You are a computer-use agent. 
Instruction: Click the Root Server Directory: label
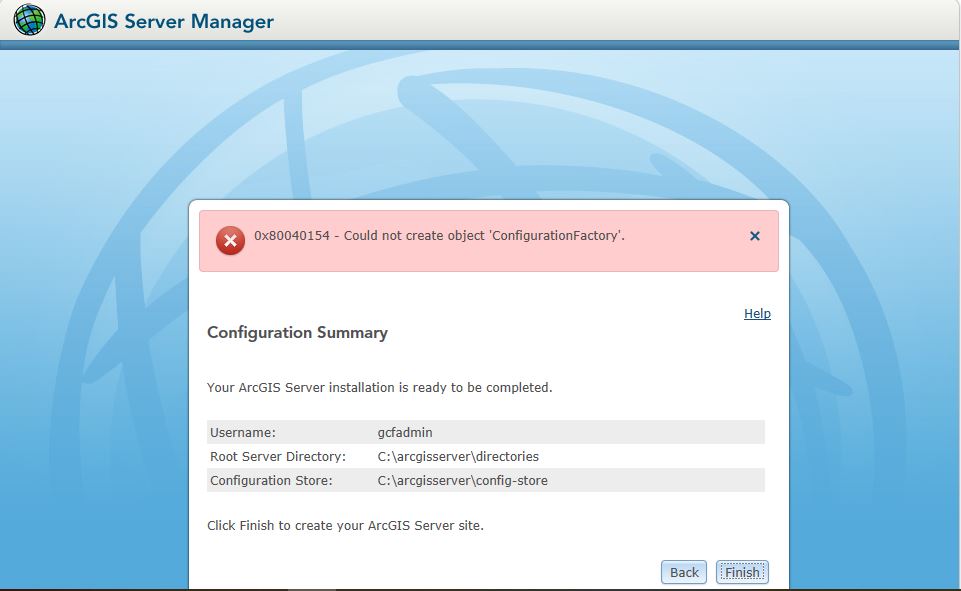(x=278, y=456)
